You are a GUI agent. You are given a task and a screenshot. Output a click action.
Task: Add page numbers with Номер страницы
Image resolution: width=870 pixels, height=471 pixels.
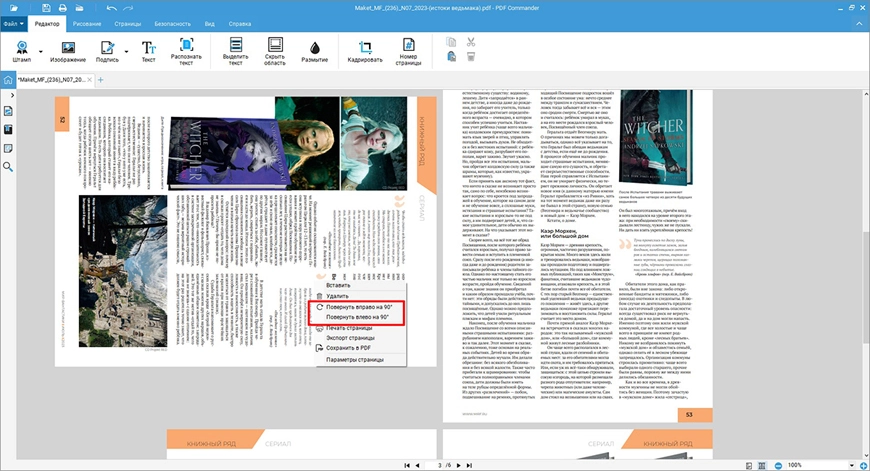tap(408, 52)
